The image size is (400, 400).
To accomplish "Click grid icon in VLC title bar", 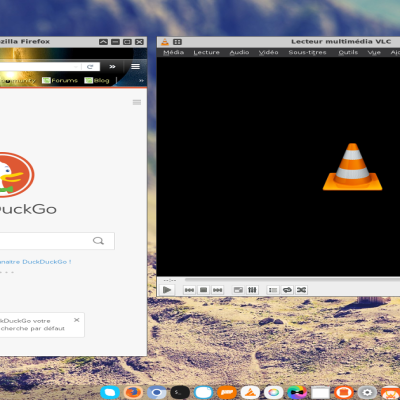I will (177, 42).
